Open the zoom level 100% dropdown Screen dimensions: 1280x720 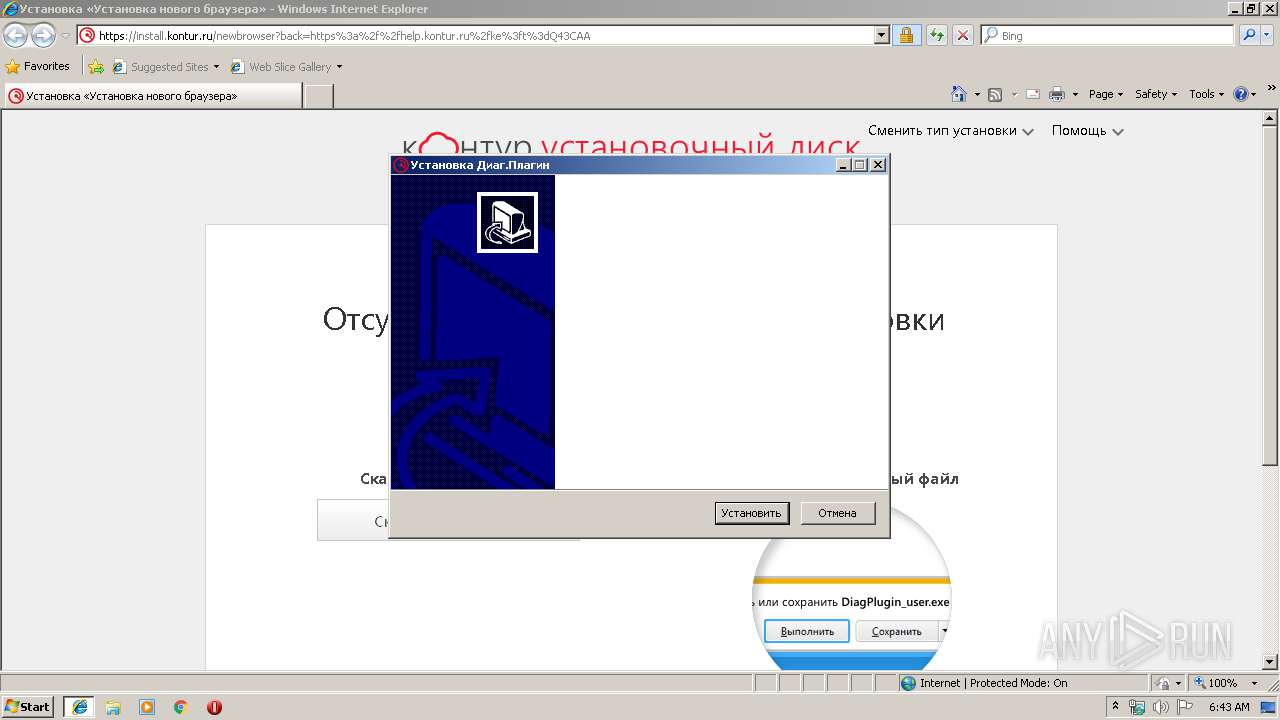point(1253,683)
